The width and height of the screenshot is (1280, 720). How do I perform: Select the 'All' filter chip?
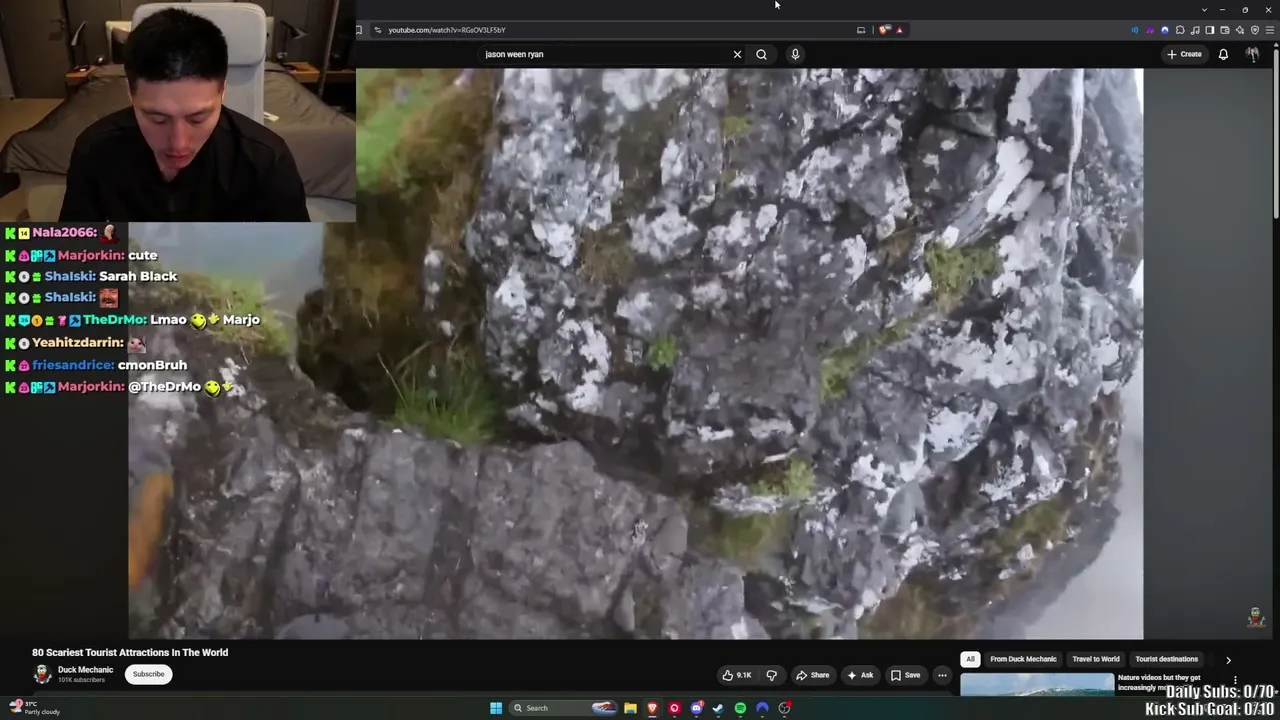970,659
